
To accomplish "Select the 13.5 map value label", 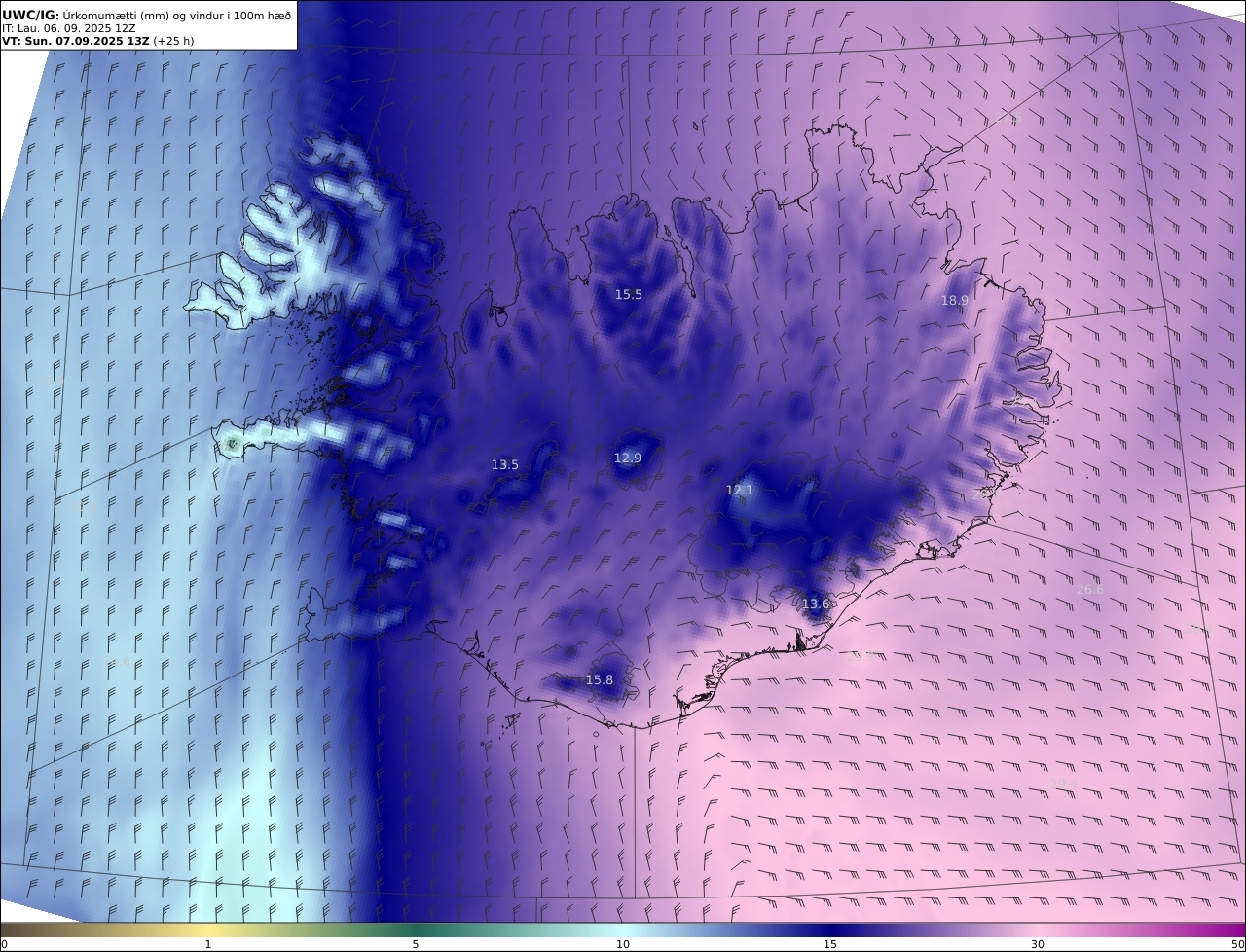I will point(504,465).
